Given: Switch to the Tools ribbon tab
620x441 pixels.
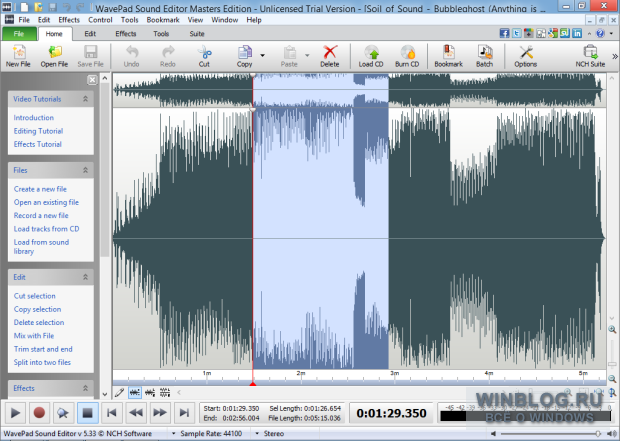Looking at the screenshot, I should [x=161, y=34].
